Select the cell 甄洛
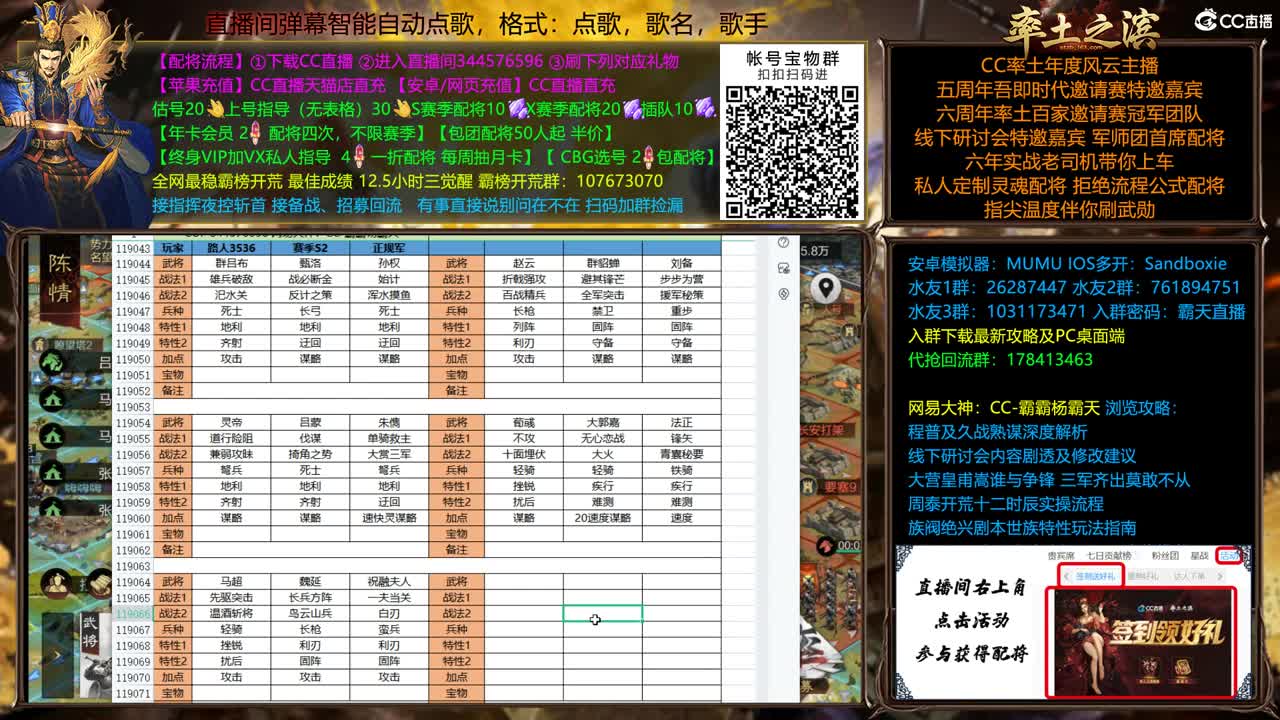This screenshot has height=720, width=1280. [310, 264]
